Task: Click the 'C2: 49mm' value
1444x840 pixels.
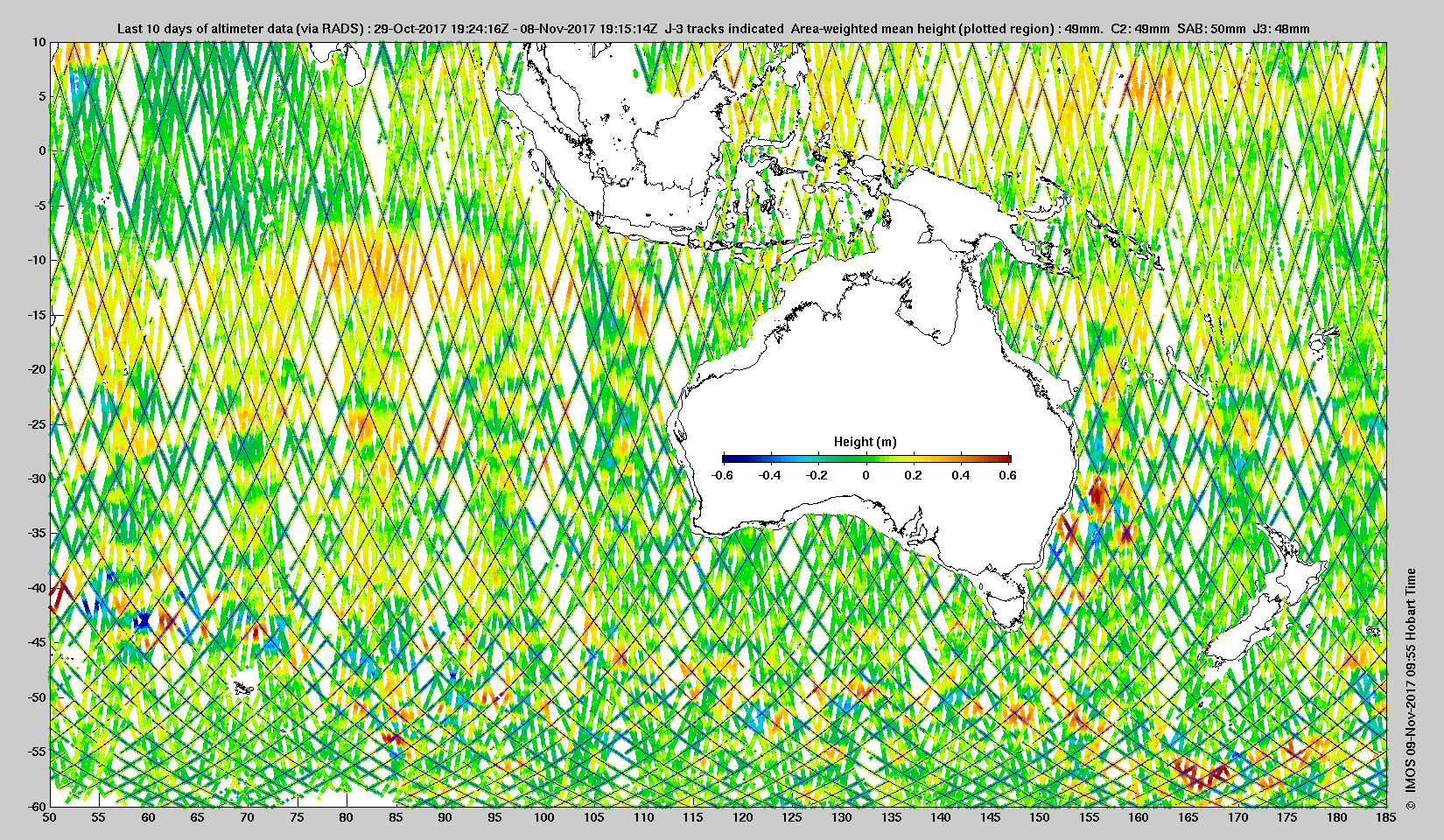Action: click(x=1139, y=29)
